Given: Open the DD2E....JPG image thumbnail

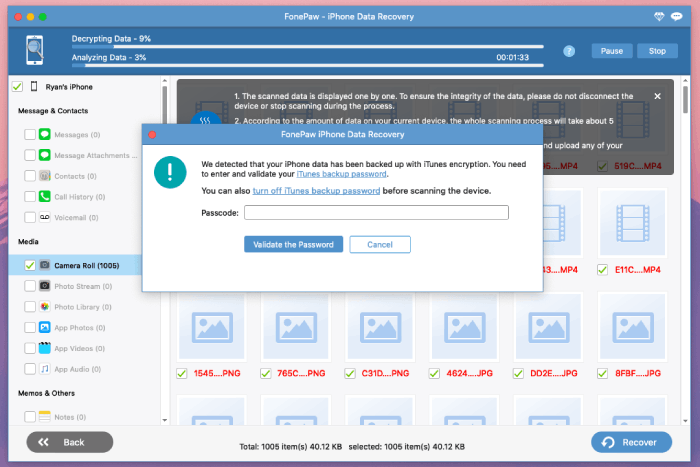Looking at the screenshot, I should 549,327.
